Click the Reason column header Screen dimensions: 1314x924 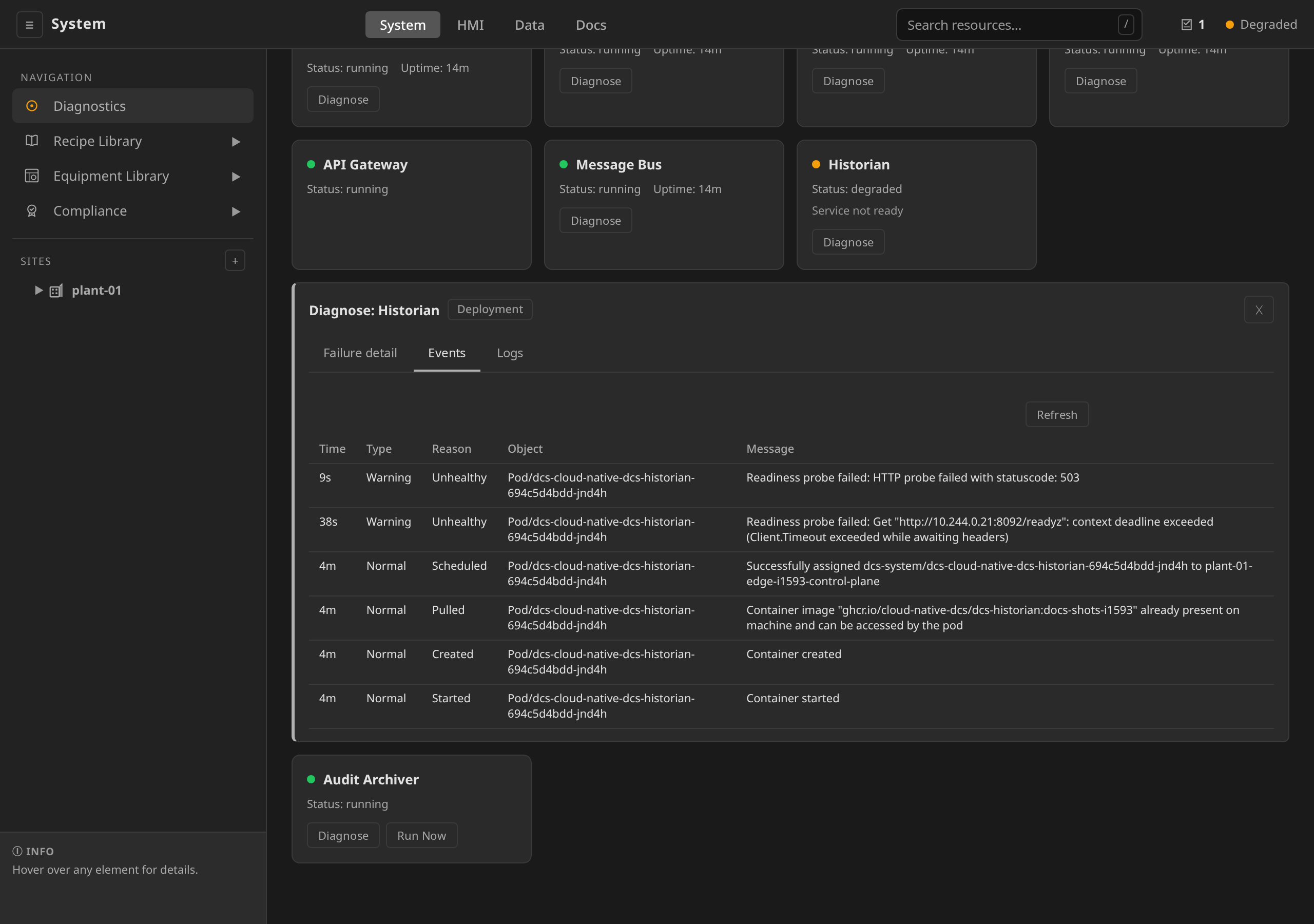[x=452, y=449]
